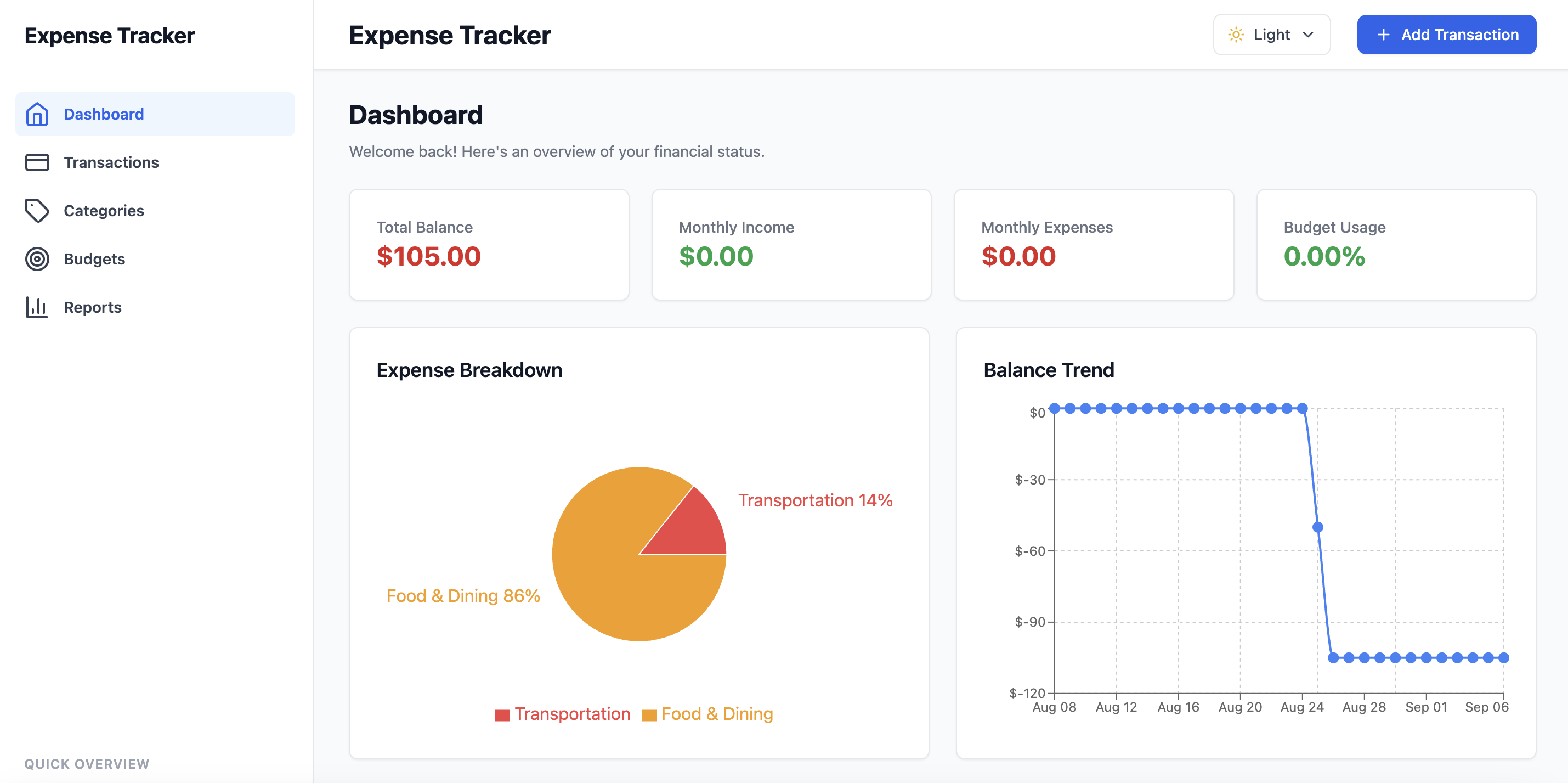Image resolution: width=1568 pixels, height=783 pixels.
Task: Expand the theme selector chevron
Action: tap(1309, 35)
